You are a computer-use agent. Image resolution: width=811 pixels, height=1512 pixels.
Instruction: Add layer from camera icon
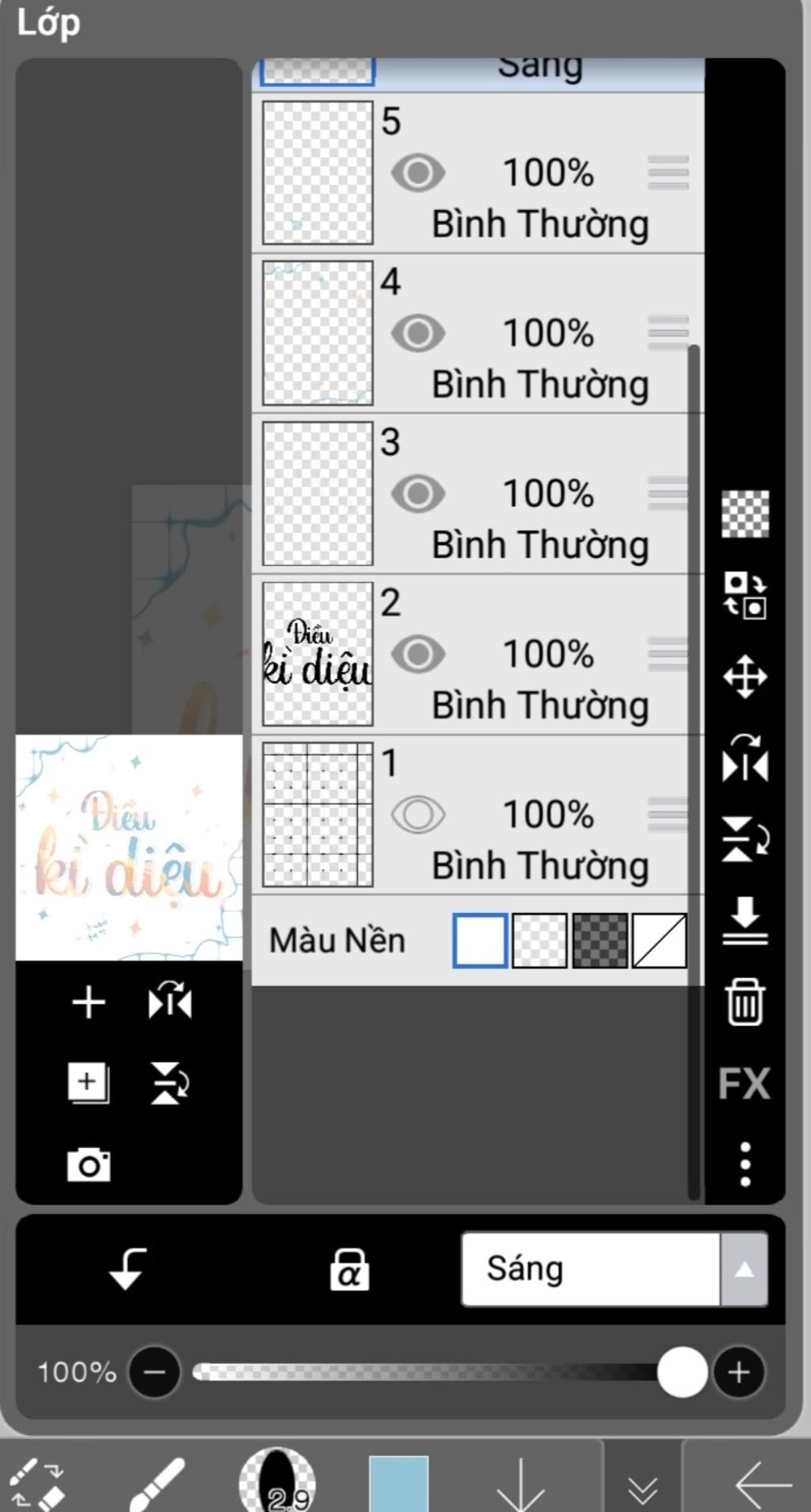(x=89, y=1164)
